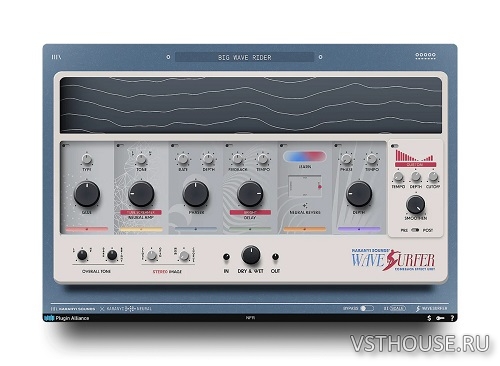
Task: Click the red ducking curve graph
Action: coord(414,155)
